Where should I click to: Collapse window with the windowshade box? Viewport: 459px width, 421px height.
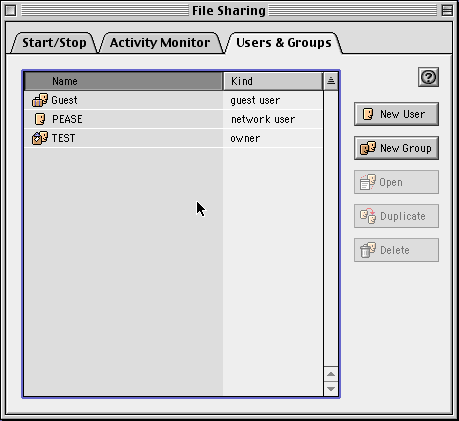click(x=447, y=11)
